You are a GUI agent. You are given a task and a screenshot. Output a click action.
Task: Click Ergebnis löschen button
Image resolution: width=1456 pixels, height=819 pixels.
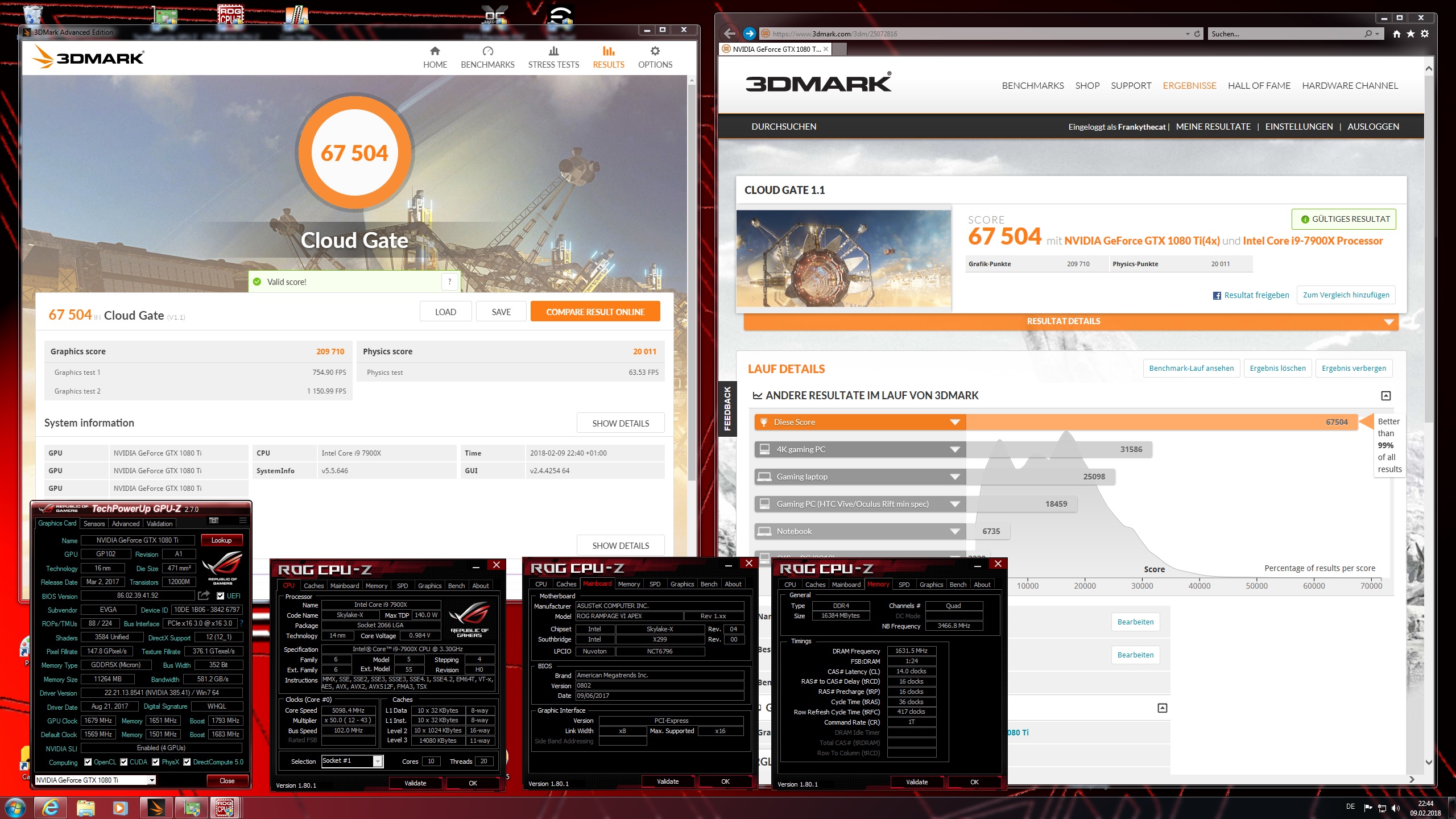point(1277,369)
